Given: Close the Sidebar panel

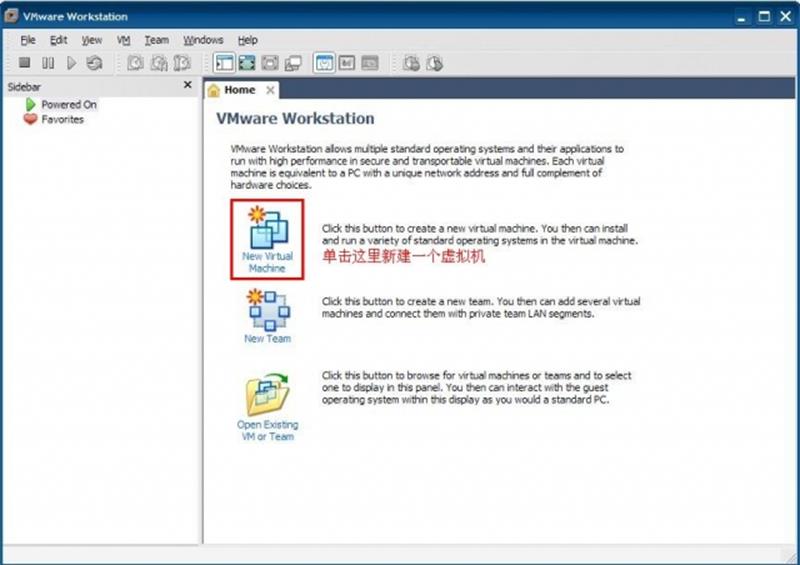Looking at the screenshot, I should click(x=188, y=85).
